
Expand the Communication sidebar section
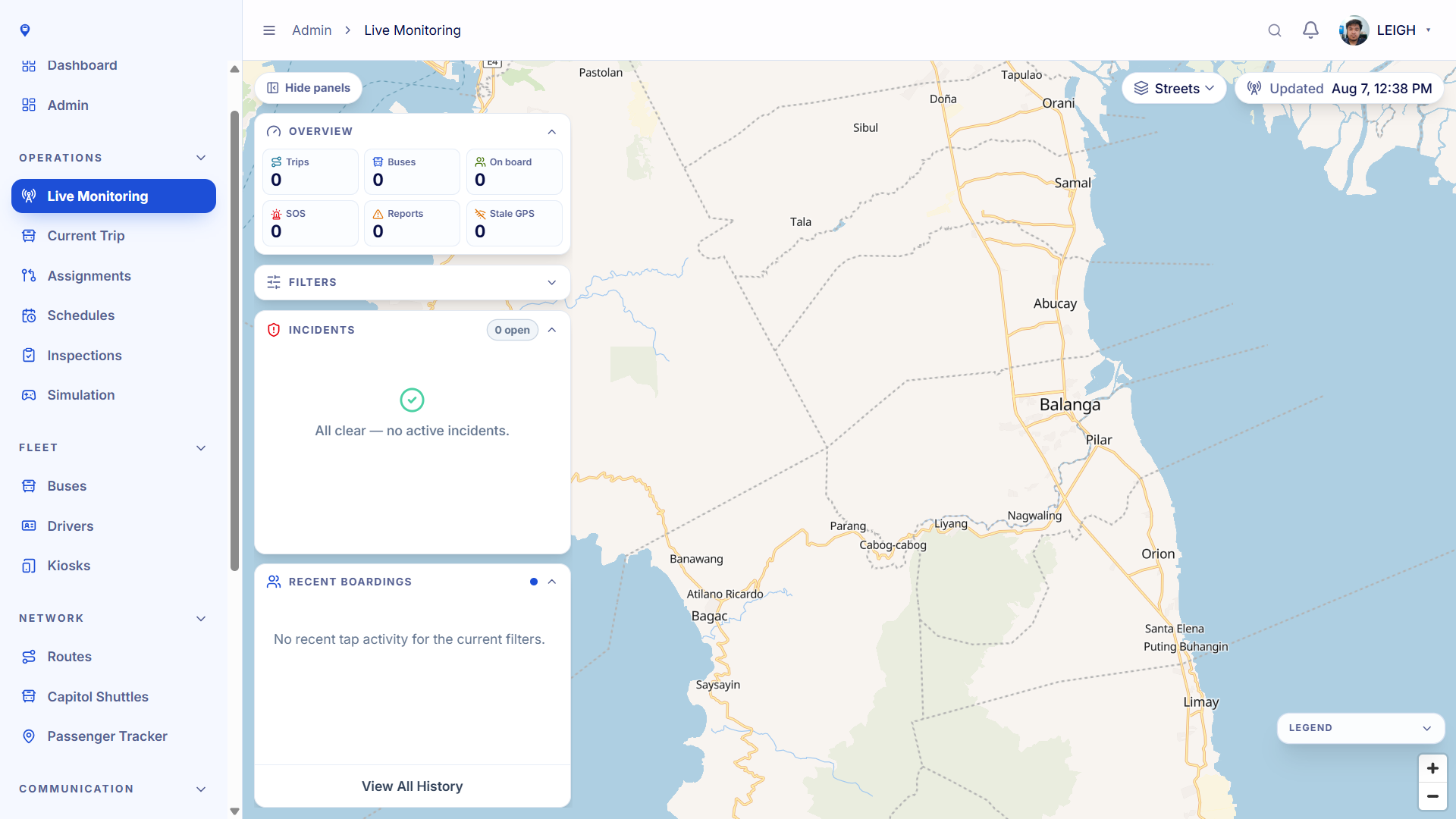point(201,789)
